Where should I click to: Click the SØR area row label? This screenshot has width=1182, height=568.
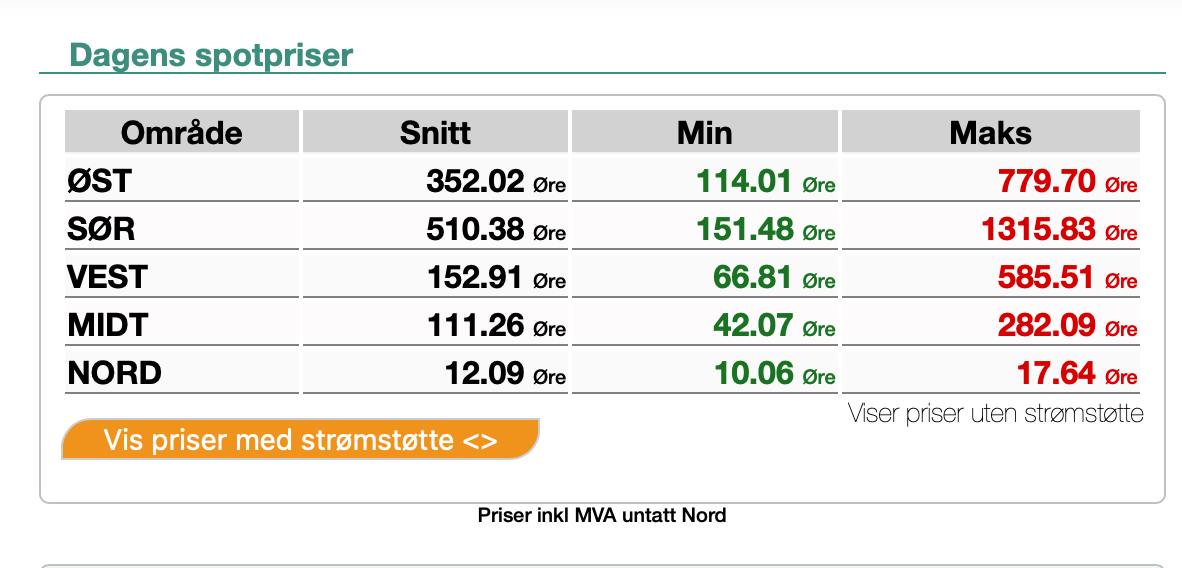click(101, 229)
